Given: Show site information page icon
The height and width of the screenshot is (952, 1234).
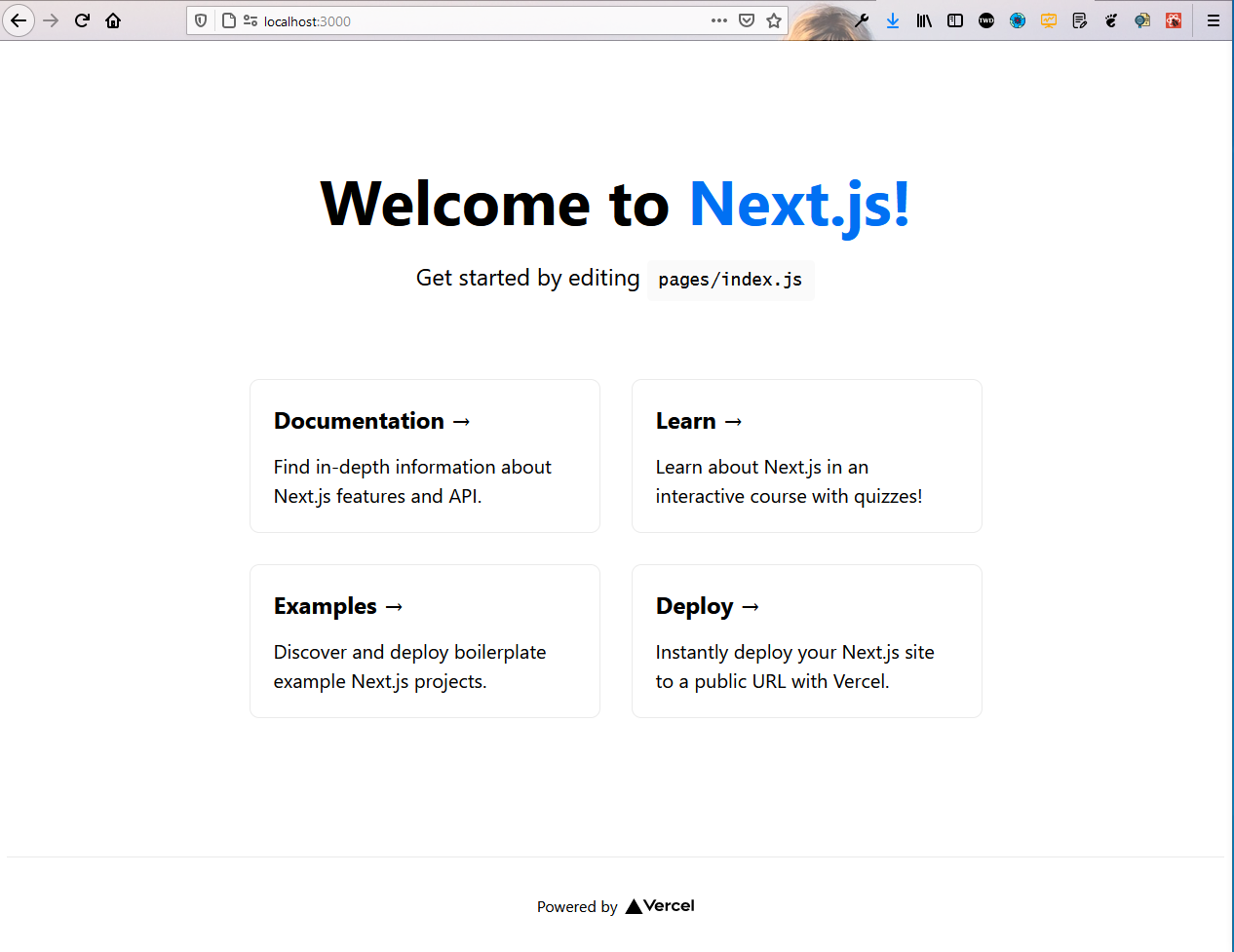Looking at the screenshot, I should 228,20.
